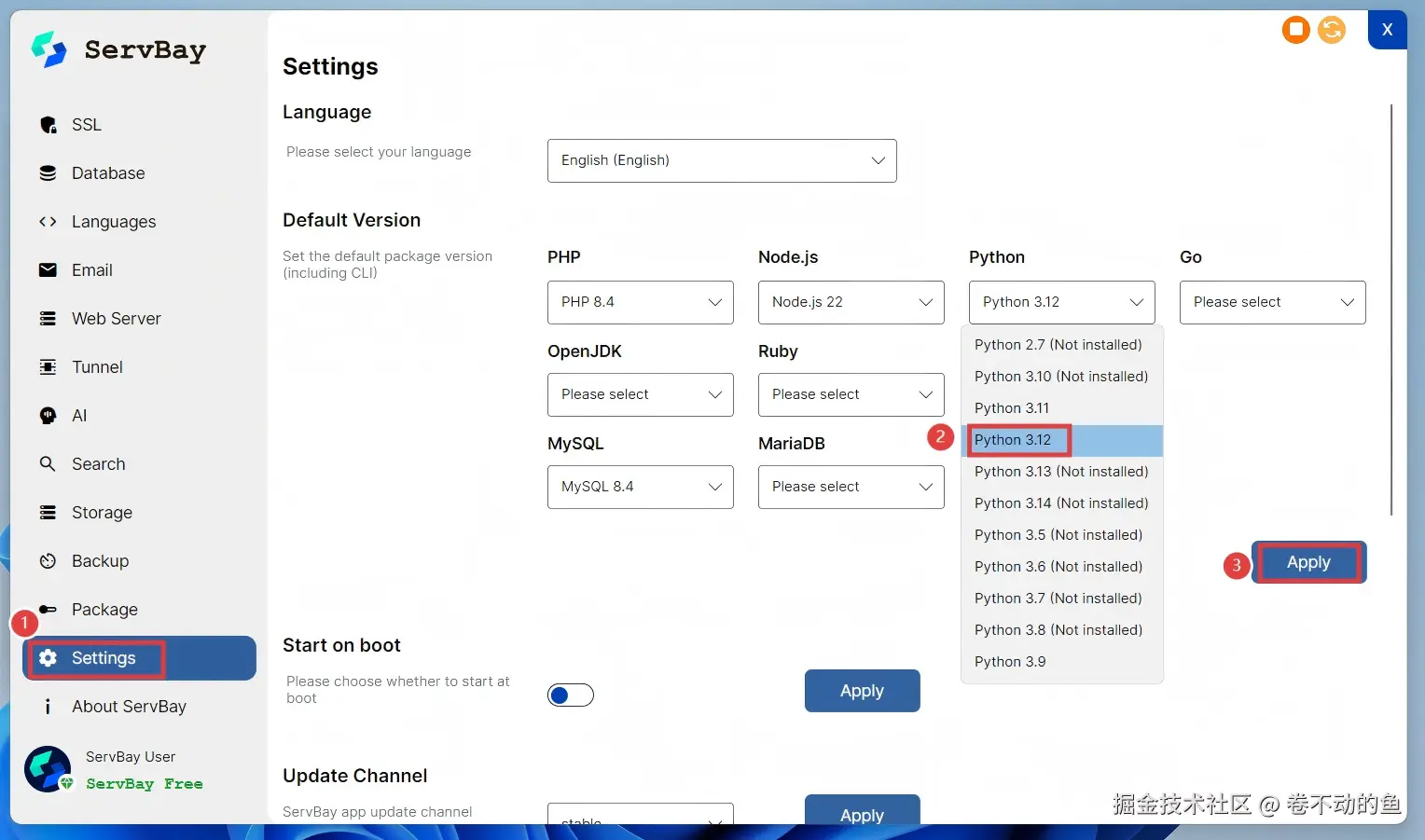This screenshot has width=1425, height=840.
Task: Open the Node.js version dropdown
Action: [x=851, y=302]
